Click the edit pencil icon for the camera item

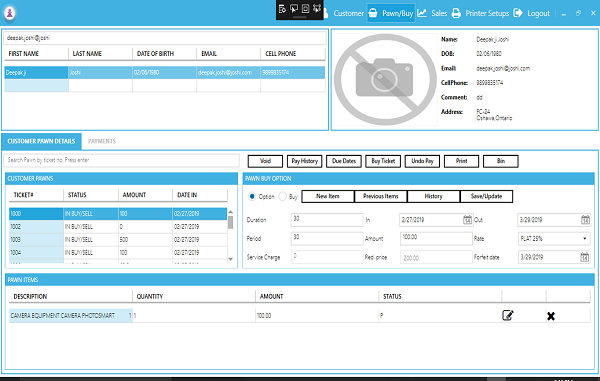(x=508, y=315)
